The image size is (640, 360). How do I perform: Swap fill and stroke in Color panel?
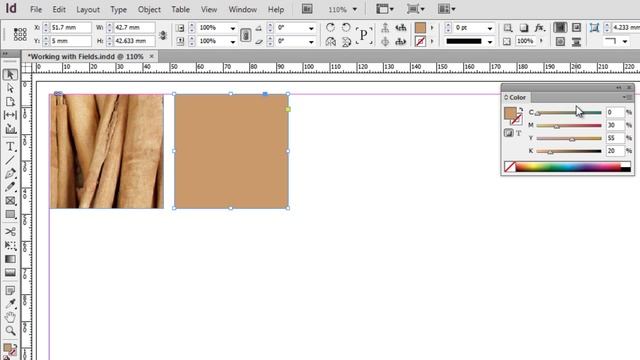(x=521, y=110)
